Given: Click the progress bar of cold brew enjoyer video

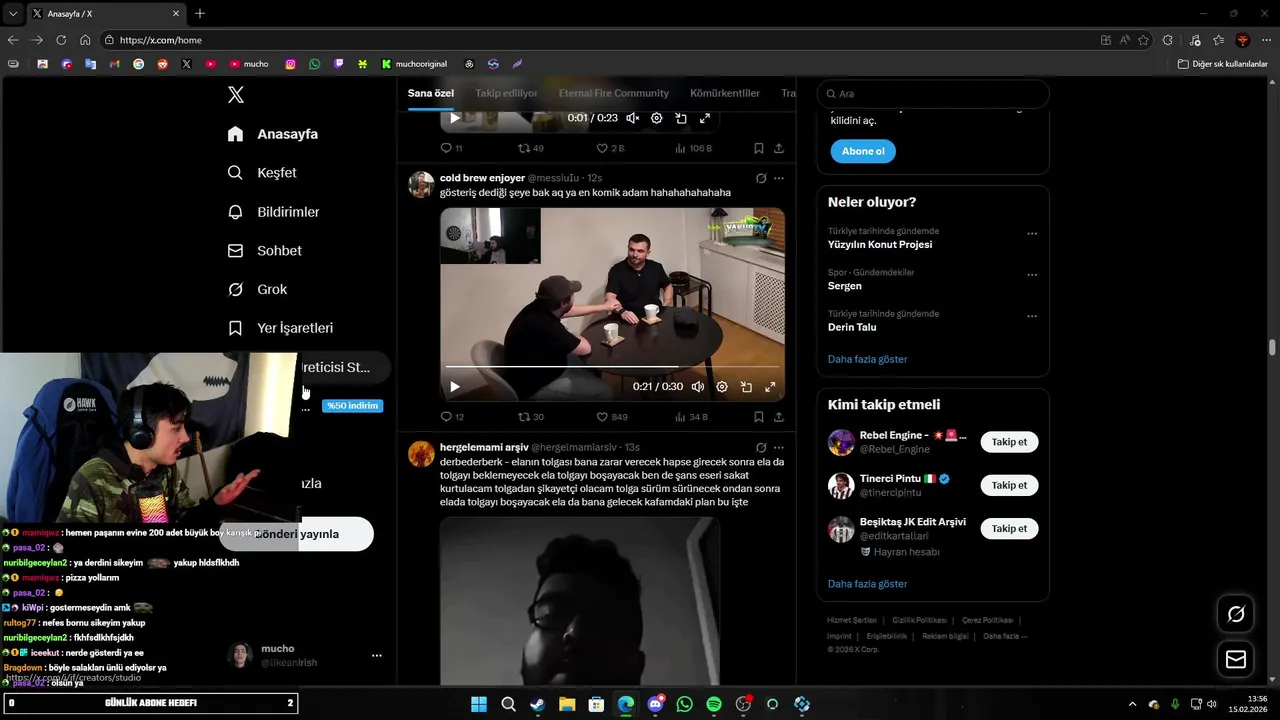Looking at the screenshot, I should pyautogui.click(x=612, y=367).
